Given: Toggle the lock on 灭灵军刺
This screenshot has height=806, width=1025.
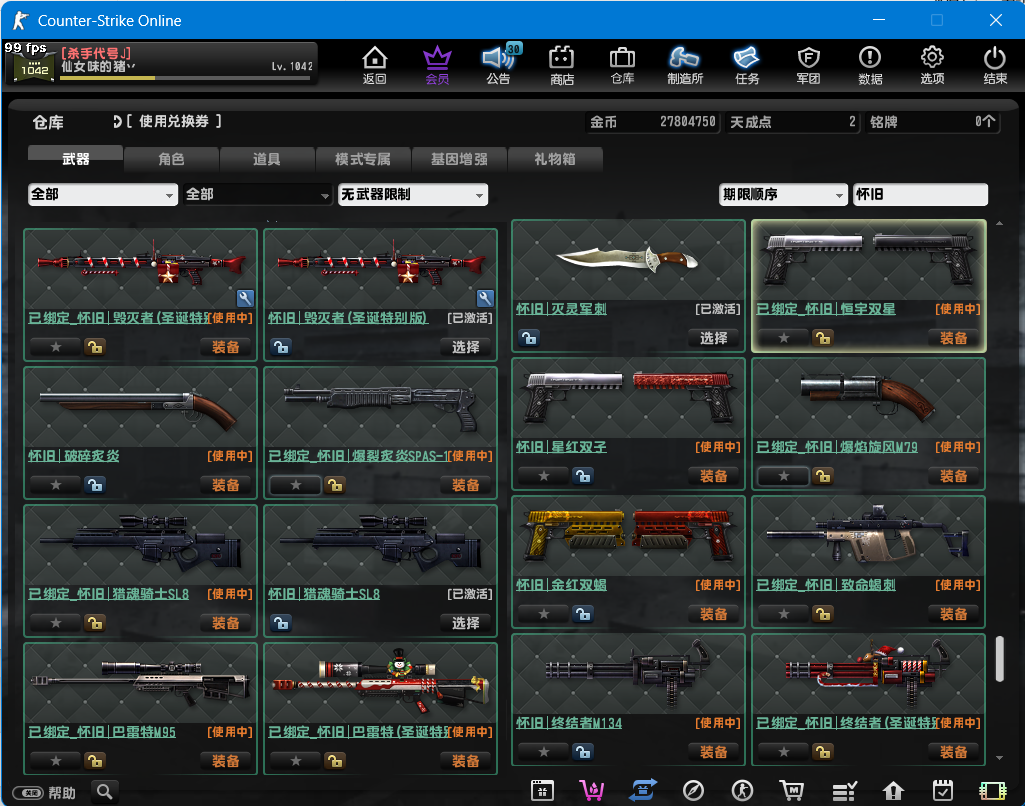Looking at the screenshot, I should coord(529,338).
